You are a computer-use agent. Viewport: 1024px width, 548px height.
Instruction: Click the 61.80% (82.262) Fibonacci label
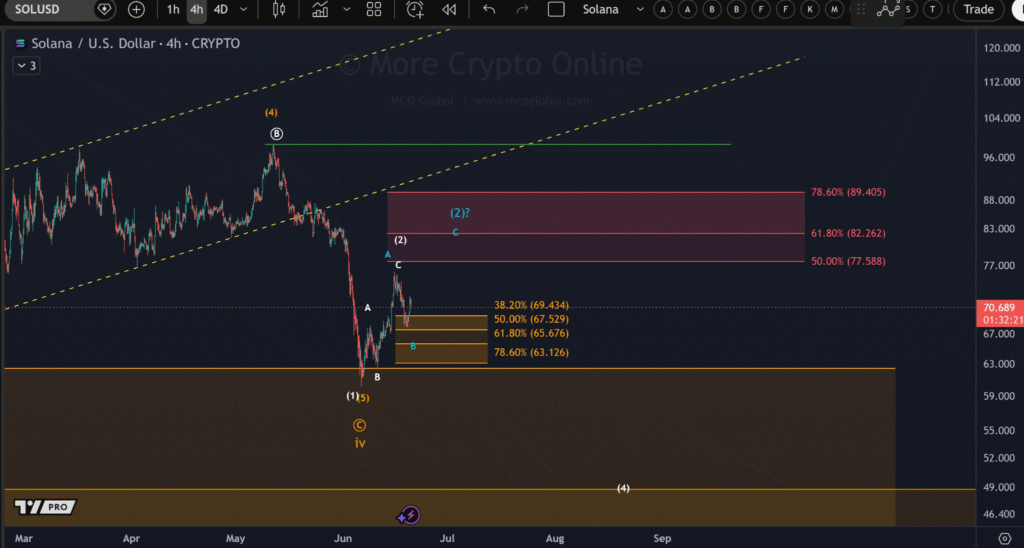coord(848,233)
